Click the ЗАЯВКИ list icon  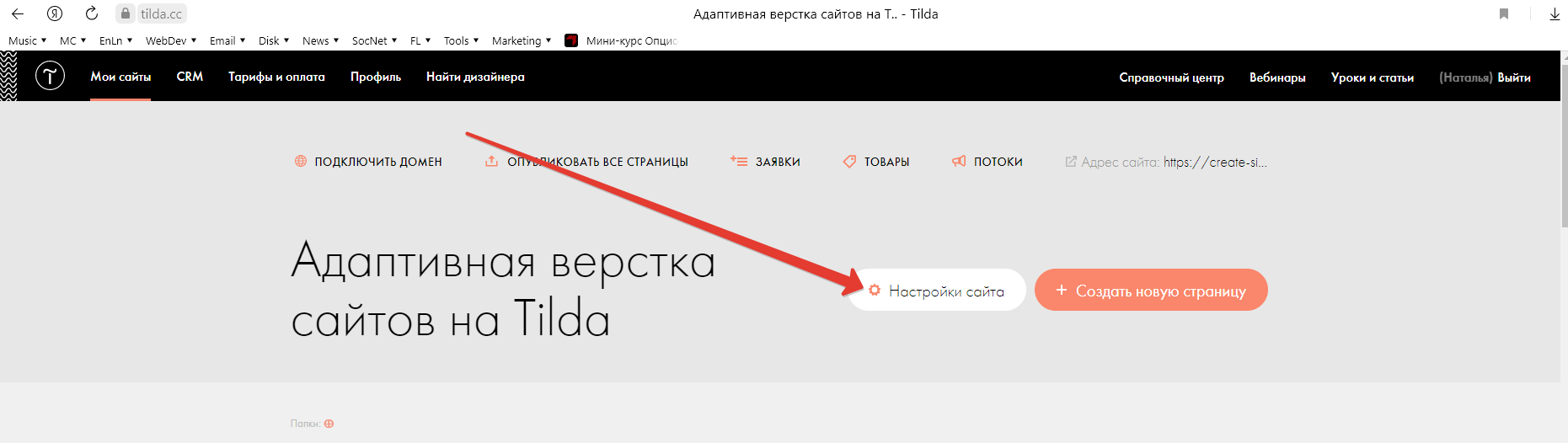739,161
